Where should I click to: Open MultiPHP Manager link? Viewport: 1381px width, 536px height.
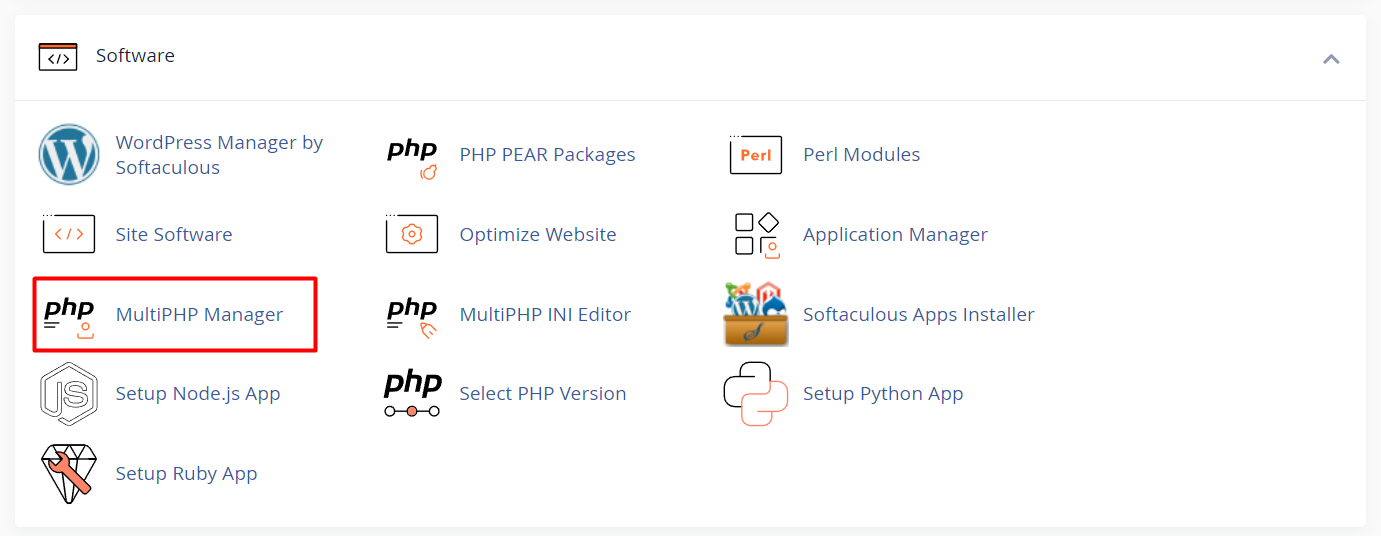199,315
